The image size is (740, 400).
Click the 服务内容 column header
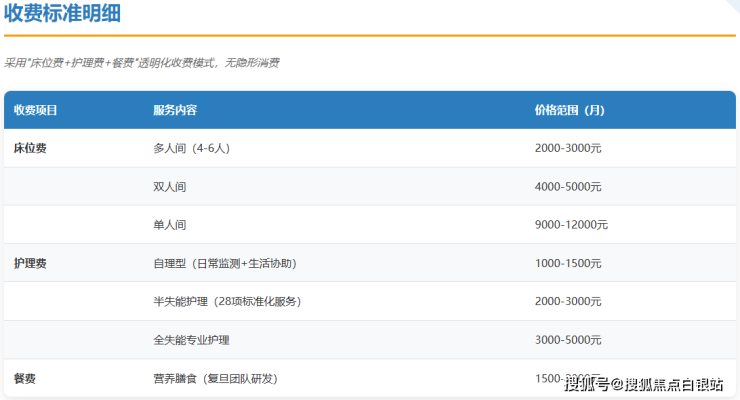click(x=175, y=110)
